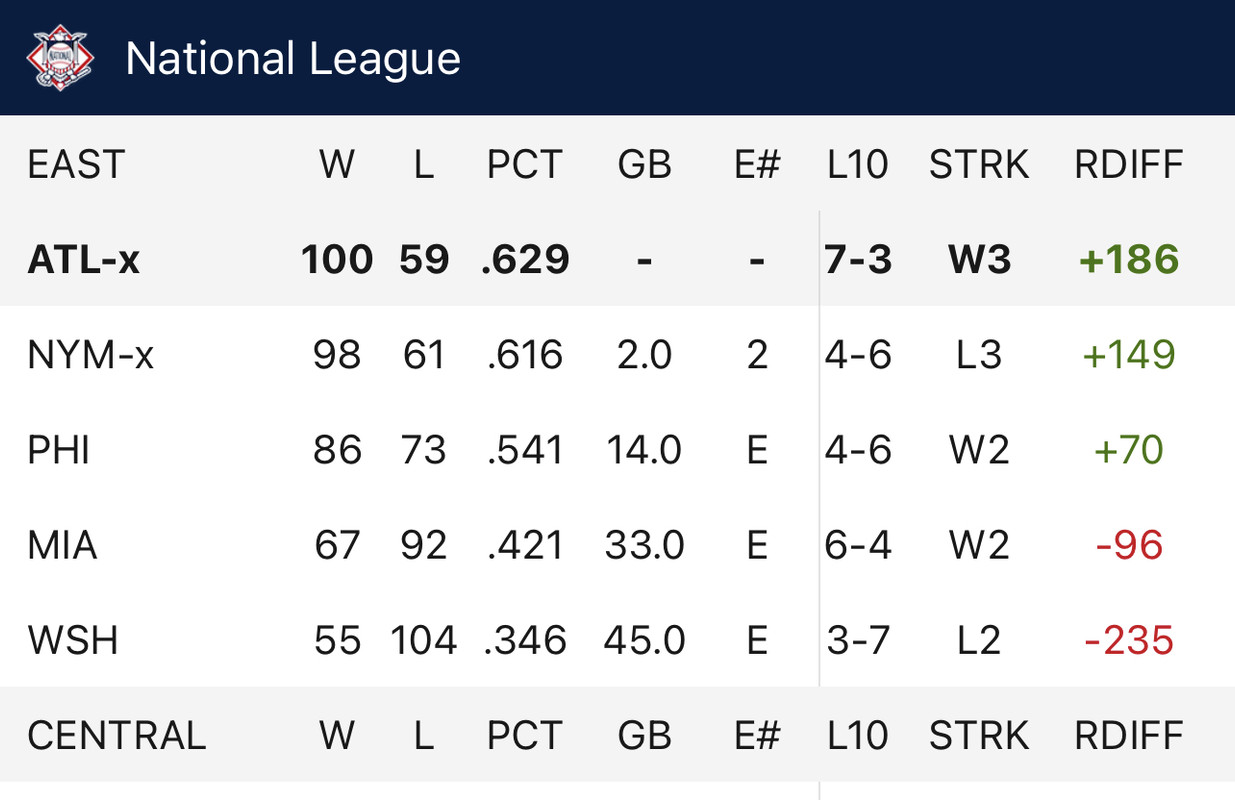The height and width of the screenshot is (800, 1235).
Task: Tap the Central RDIFF column header
Action: [1129, 735]
